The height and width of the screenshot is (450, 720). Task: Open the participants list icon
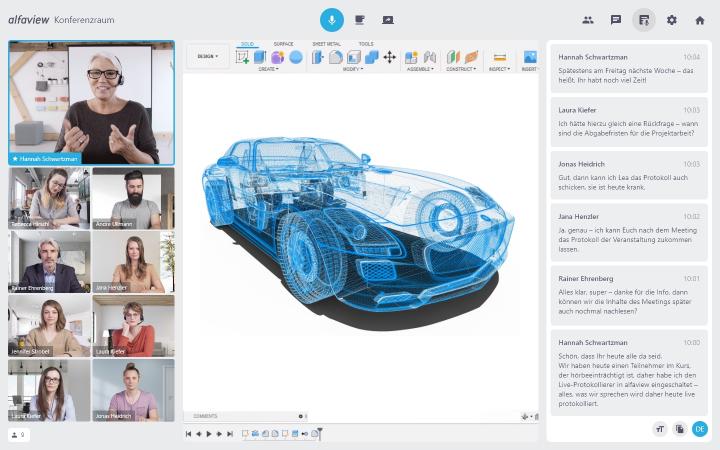pos(588,19)
